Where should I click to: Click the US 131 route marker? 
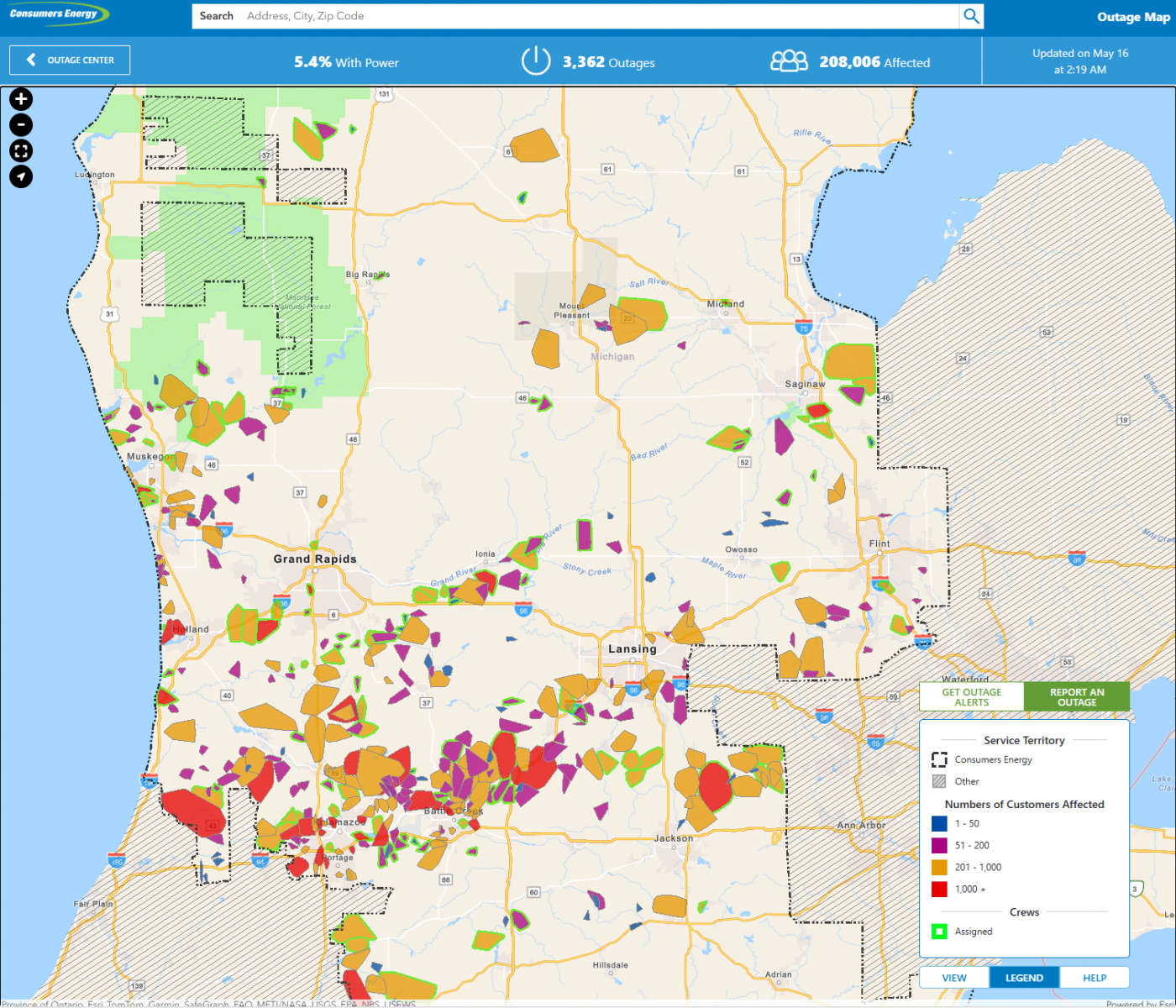click(384, 94)
